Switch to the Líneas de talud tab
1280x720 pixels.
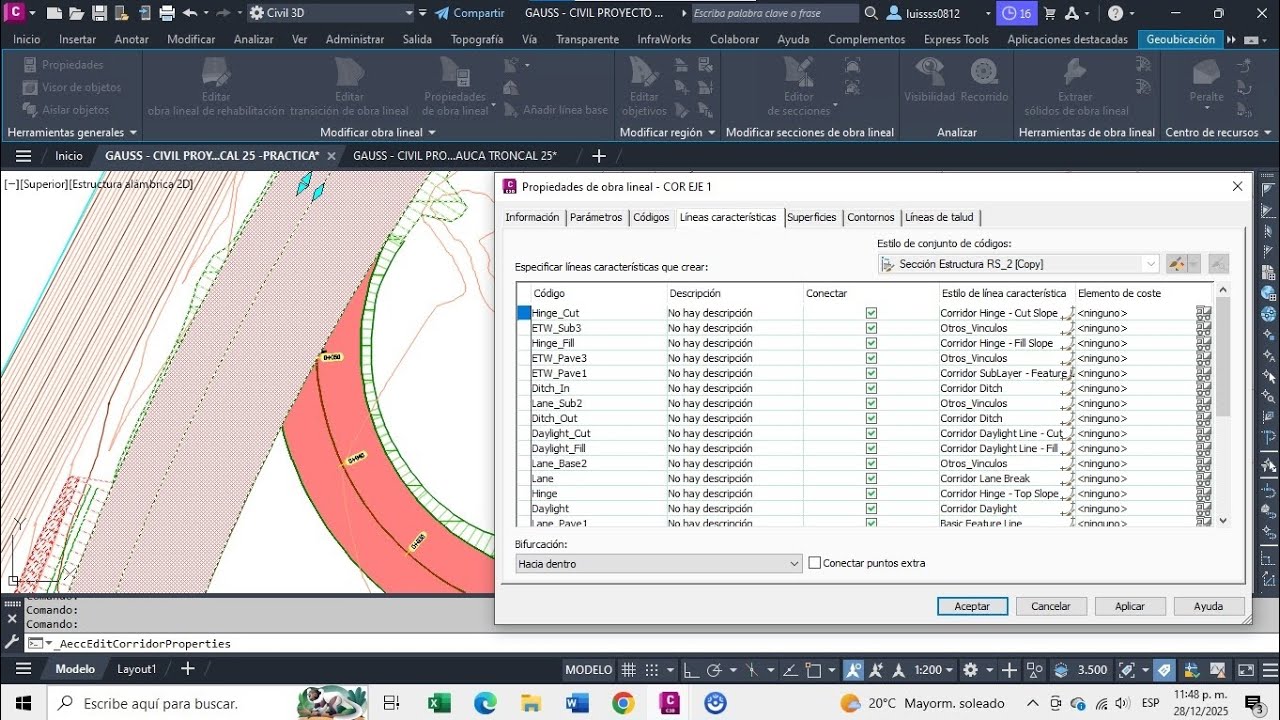tap(939, 217)
